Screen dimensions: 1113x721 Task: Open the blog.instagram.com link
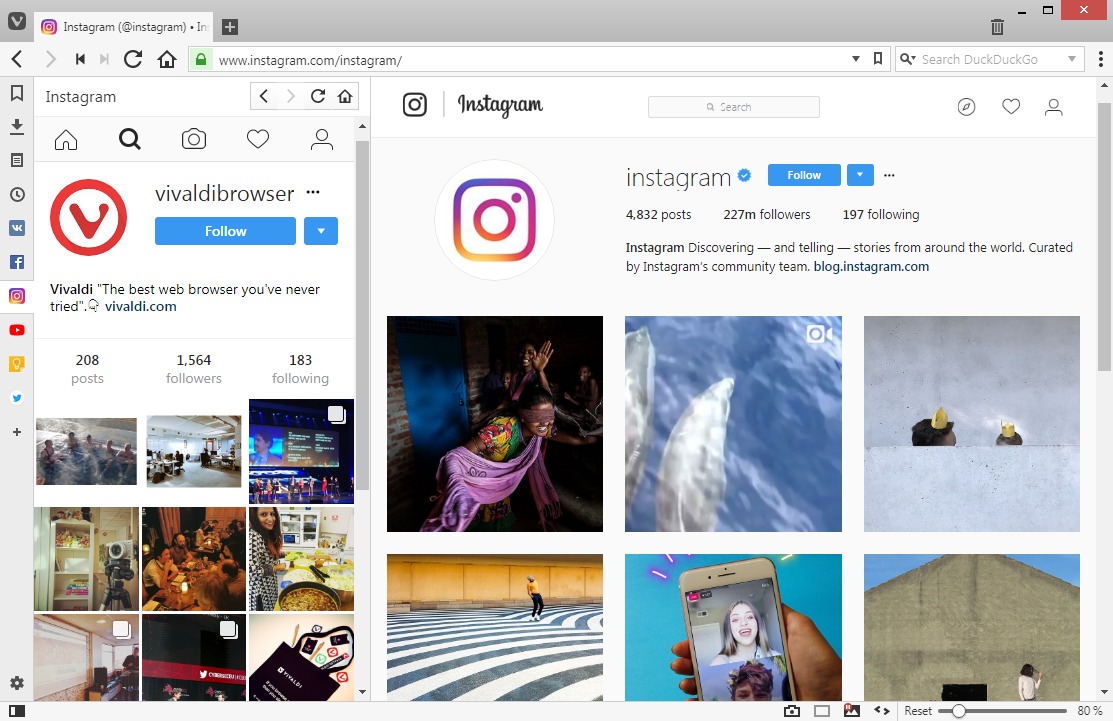click(871, 266)
